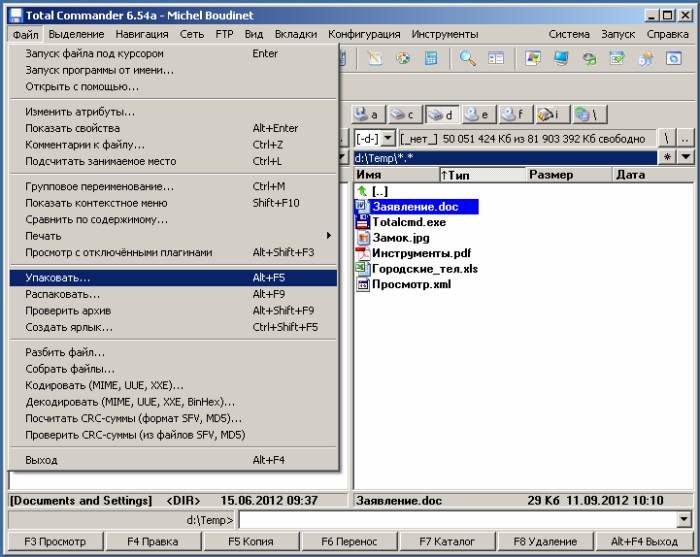Click the two-panel layout toolbar icon

point(496,58)
